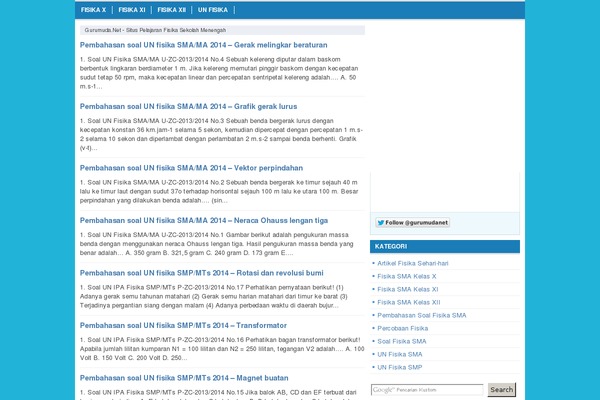Open the UN FISIKA menu item

point(213,10)
